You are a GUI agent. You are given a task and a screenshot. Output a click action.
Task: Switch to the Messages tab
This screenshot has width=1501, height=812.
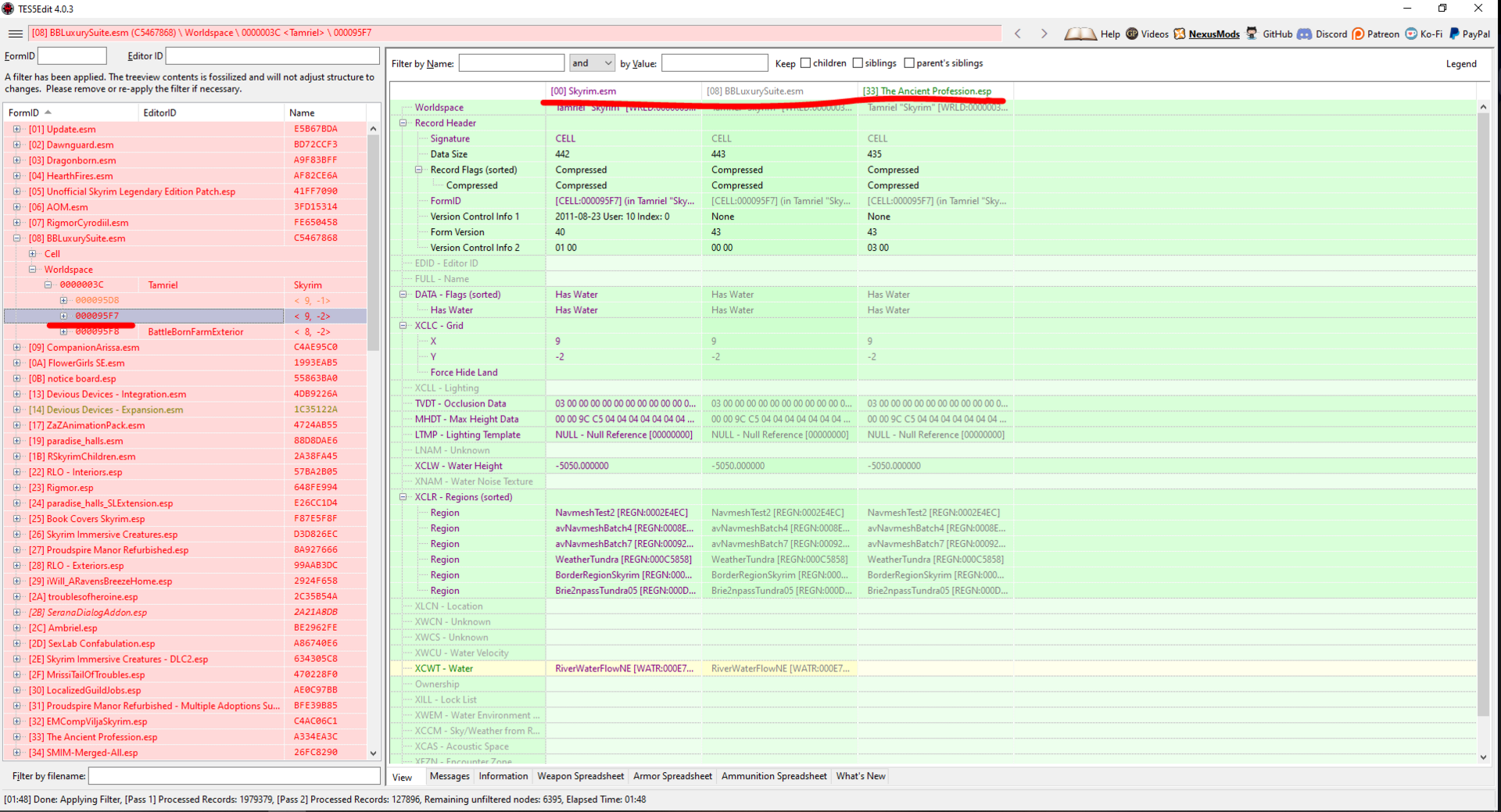coord(450,776)
